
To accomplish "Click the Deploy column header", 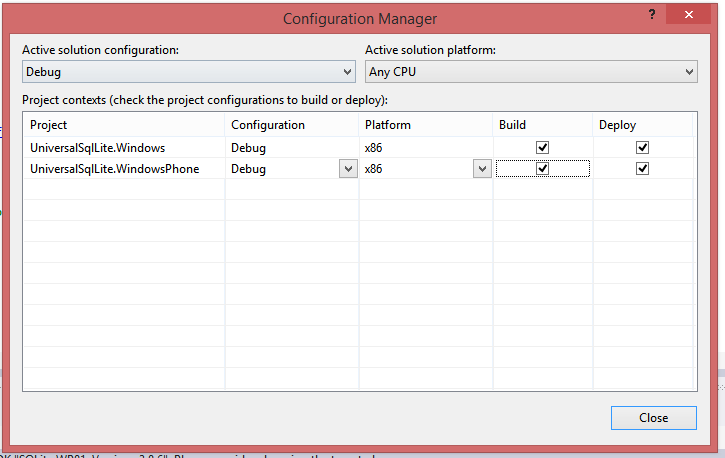I will click(x=643, y=125).
